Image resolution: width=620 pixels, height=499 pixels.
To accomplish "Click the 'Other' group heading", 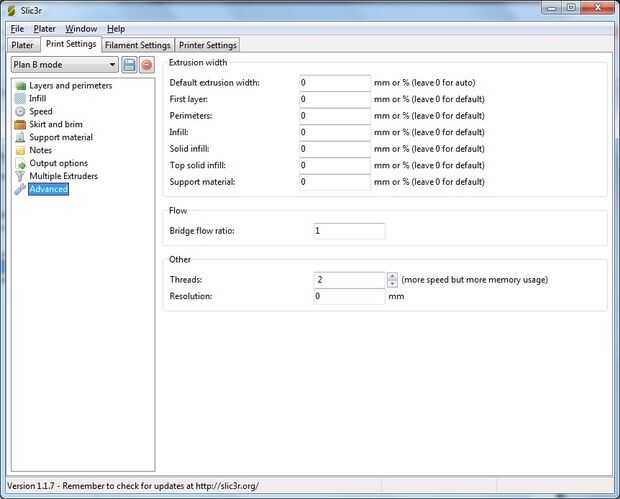I will tap(180, 260).
